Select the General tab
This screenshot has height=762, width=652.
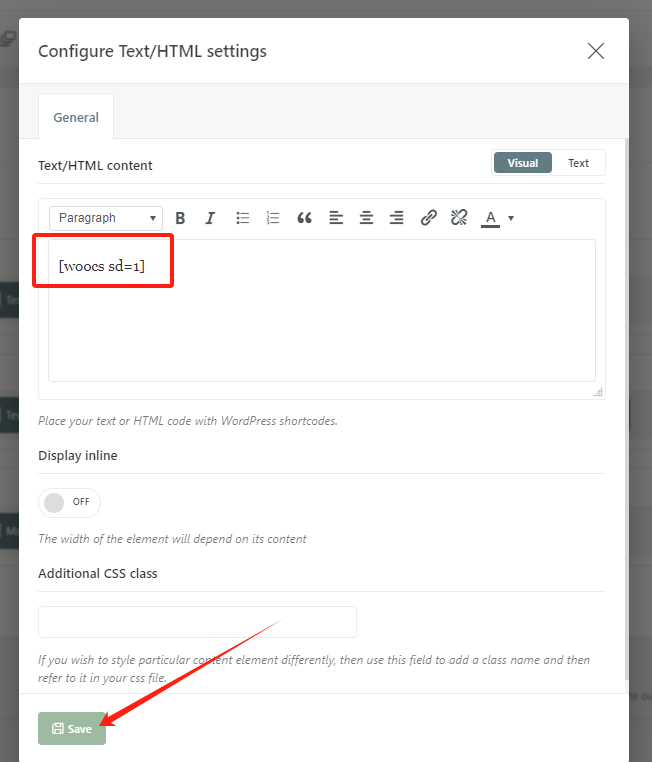coord(76,117)
